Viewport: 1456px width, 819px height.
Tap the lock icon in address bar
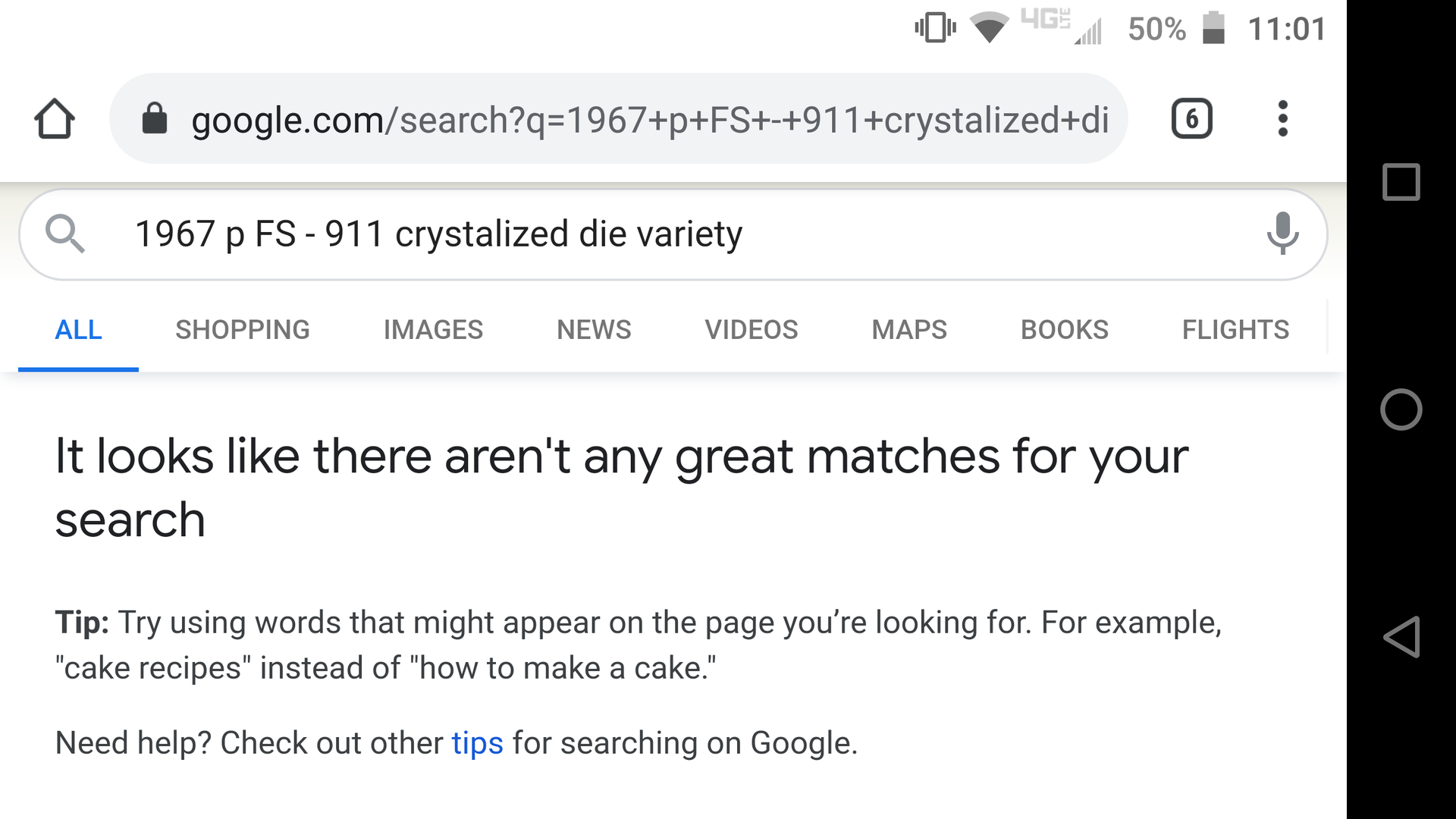155,119
